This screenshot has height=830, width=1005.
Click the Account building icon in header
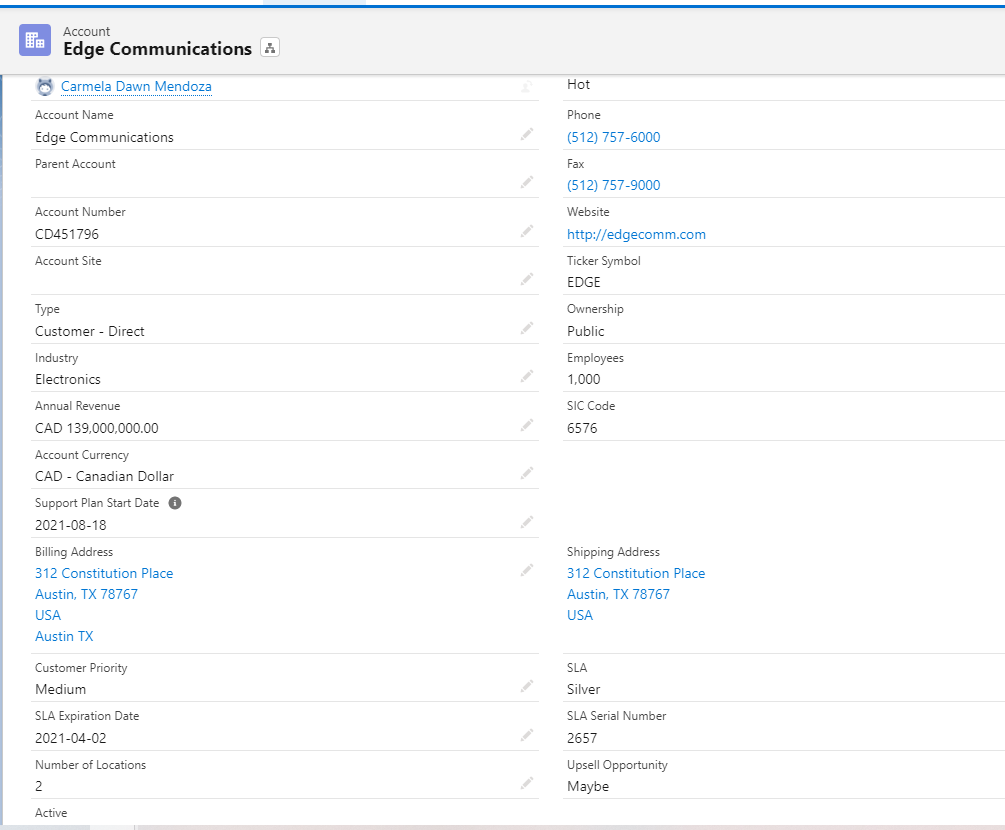click(x=35, y=40)
